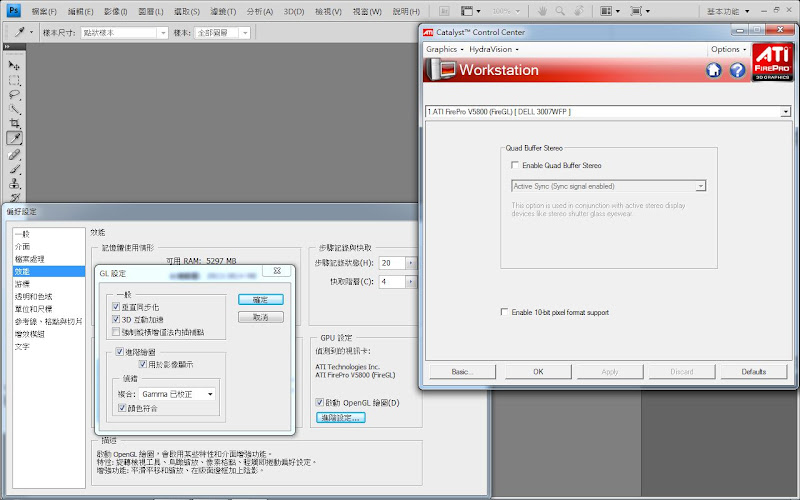Click 確定 in GL 設定 dialog
This screenshot has width=800, height=500.
click(261, 299)
